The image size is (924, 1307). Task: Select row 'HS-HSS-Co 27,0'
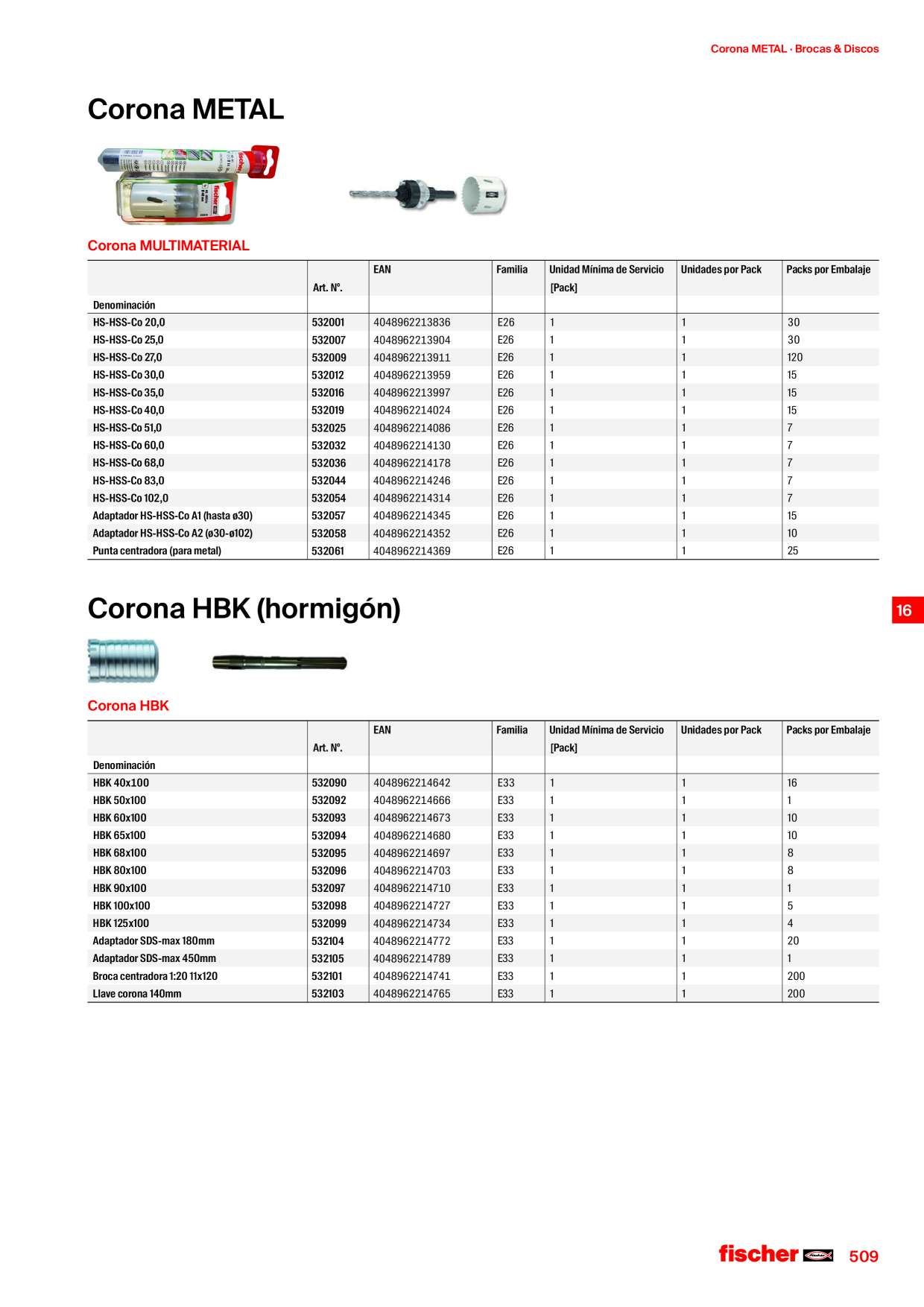click(x=483, y=358)
